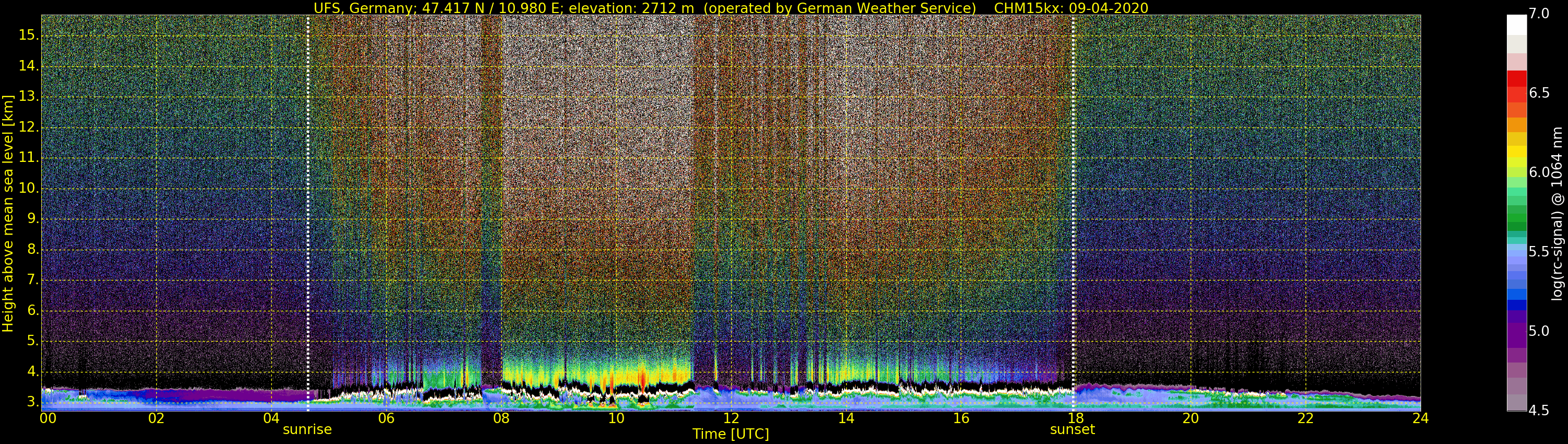
Task: Click the 'Time [UTC]' axis title
Action: click(731, 434)
